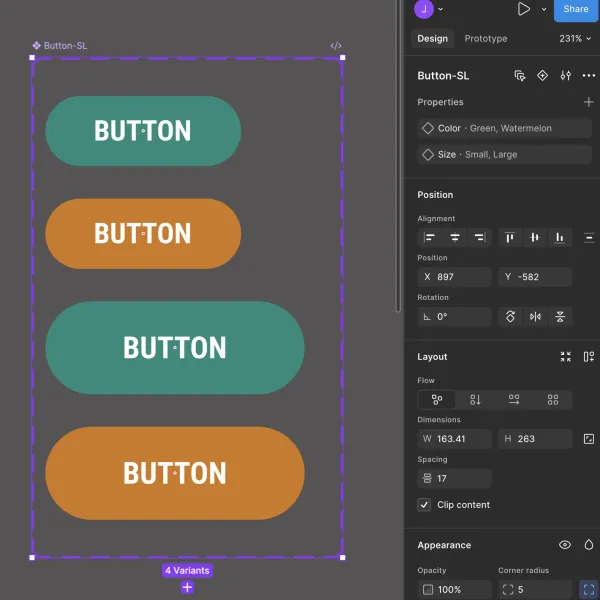Select the large orange BUTTON variant
The height and width of the screenshot is (600, 600).
coord(175,473)
